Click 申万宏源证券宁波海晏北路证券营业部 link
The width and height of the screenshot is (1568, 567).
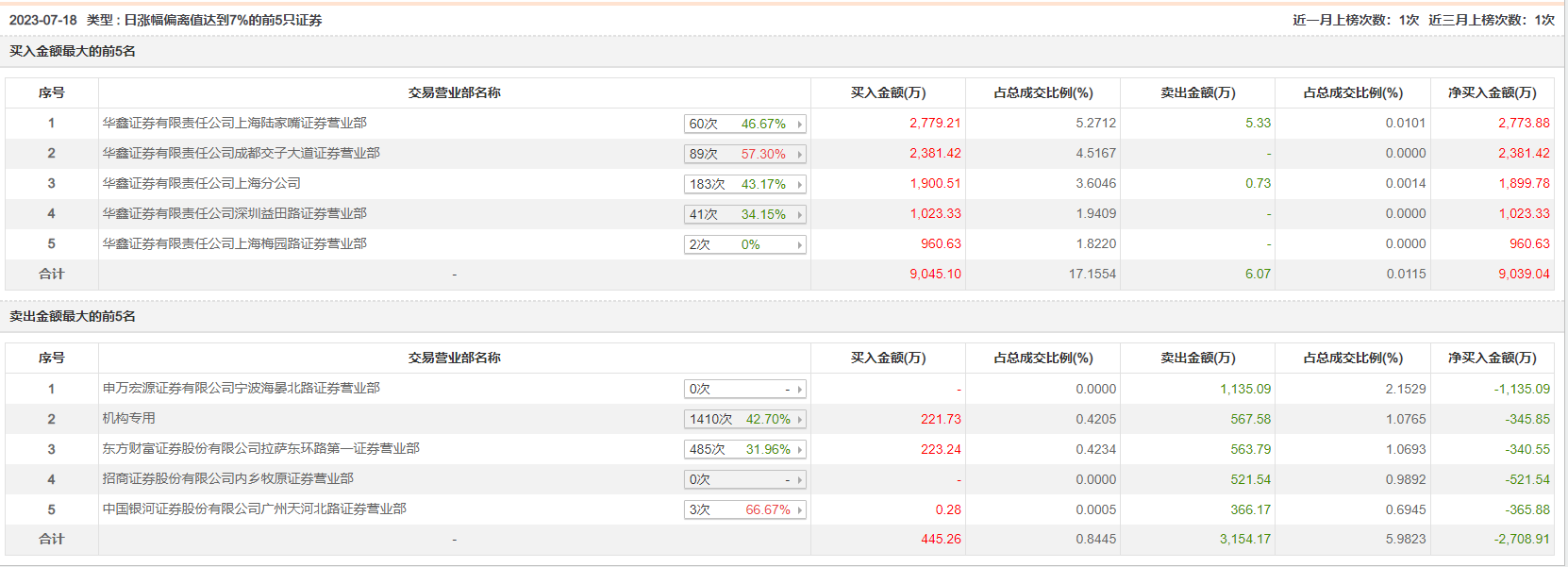click(241, 388)
